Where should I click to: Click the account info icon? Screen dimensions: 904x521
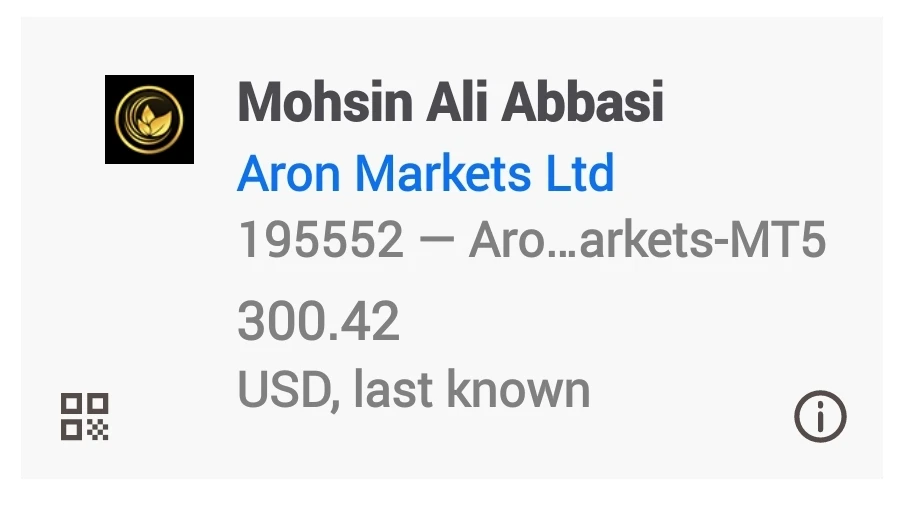point(820,417)
